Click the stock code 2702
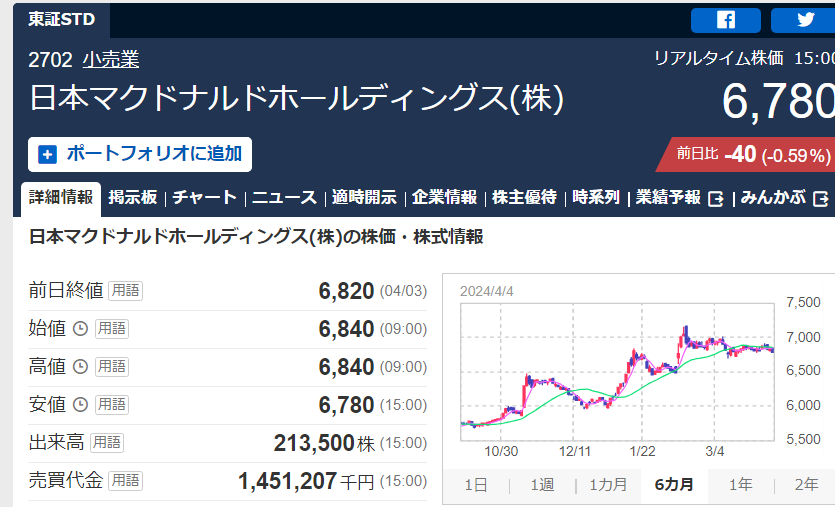 [50, 60]
